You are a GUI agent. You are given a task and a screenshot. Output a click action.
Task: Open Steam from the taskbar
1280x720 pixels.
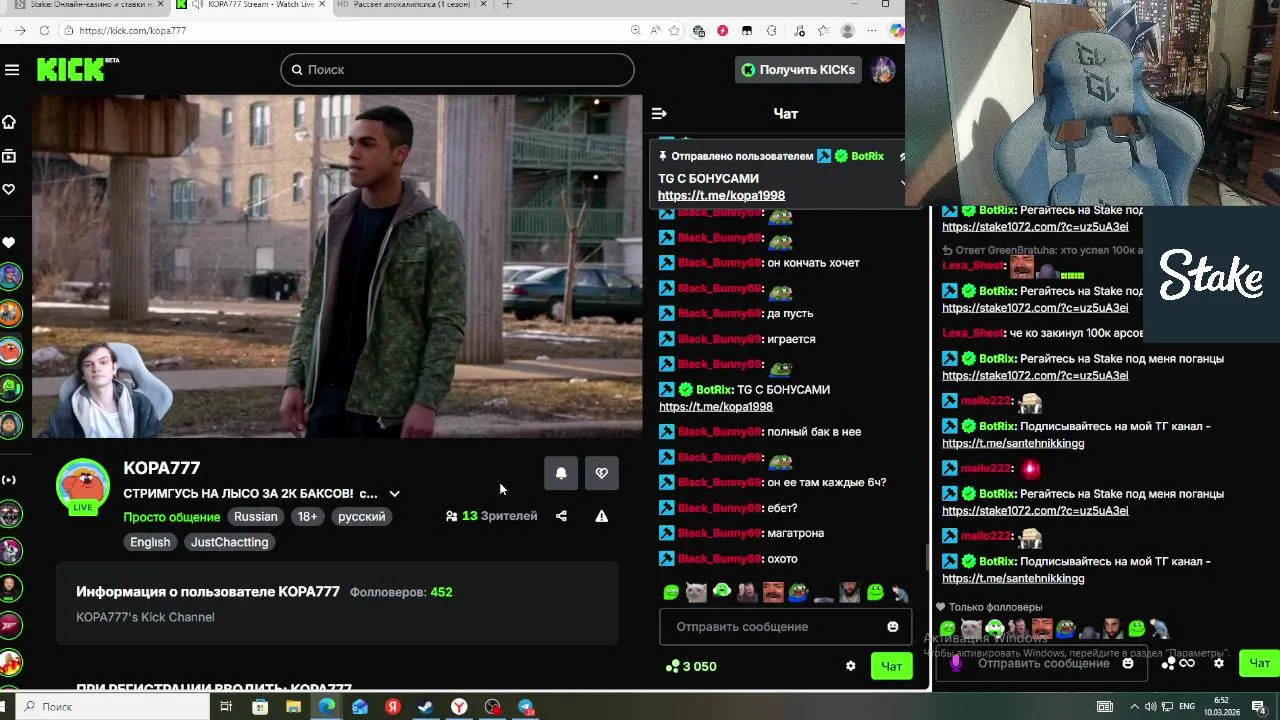[426, 707]
